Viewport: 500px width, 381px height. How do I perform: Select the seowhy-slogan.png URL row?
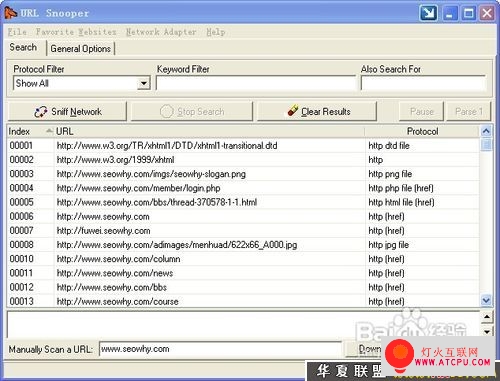coord(243,174)
